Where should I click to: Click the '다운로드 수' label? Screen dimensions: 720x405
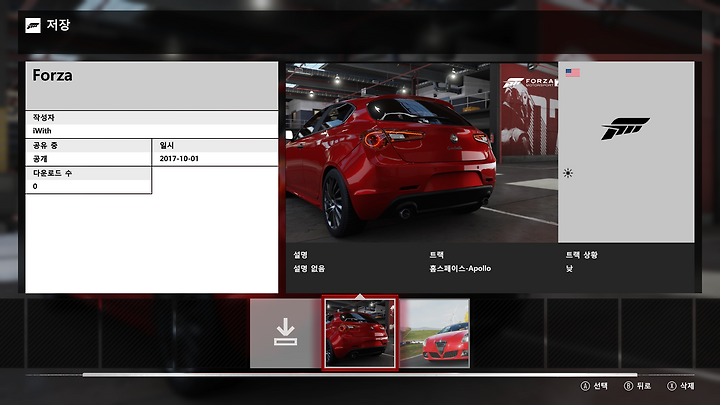tap(52, 174)
